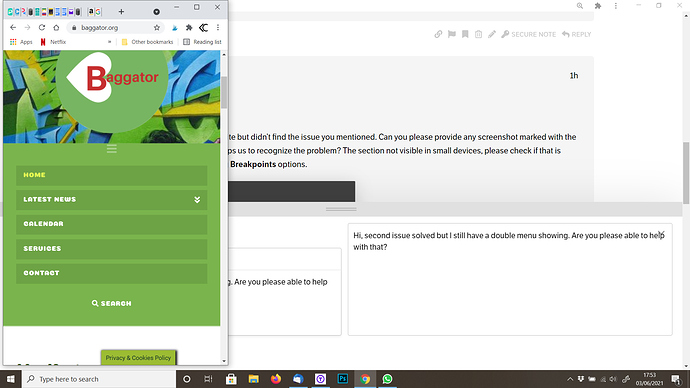690x388 pixels.
Task: Click the home icon in the browser toolbar
Action: click(56, 27)
